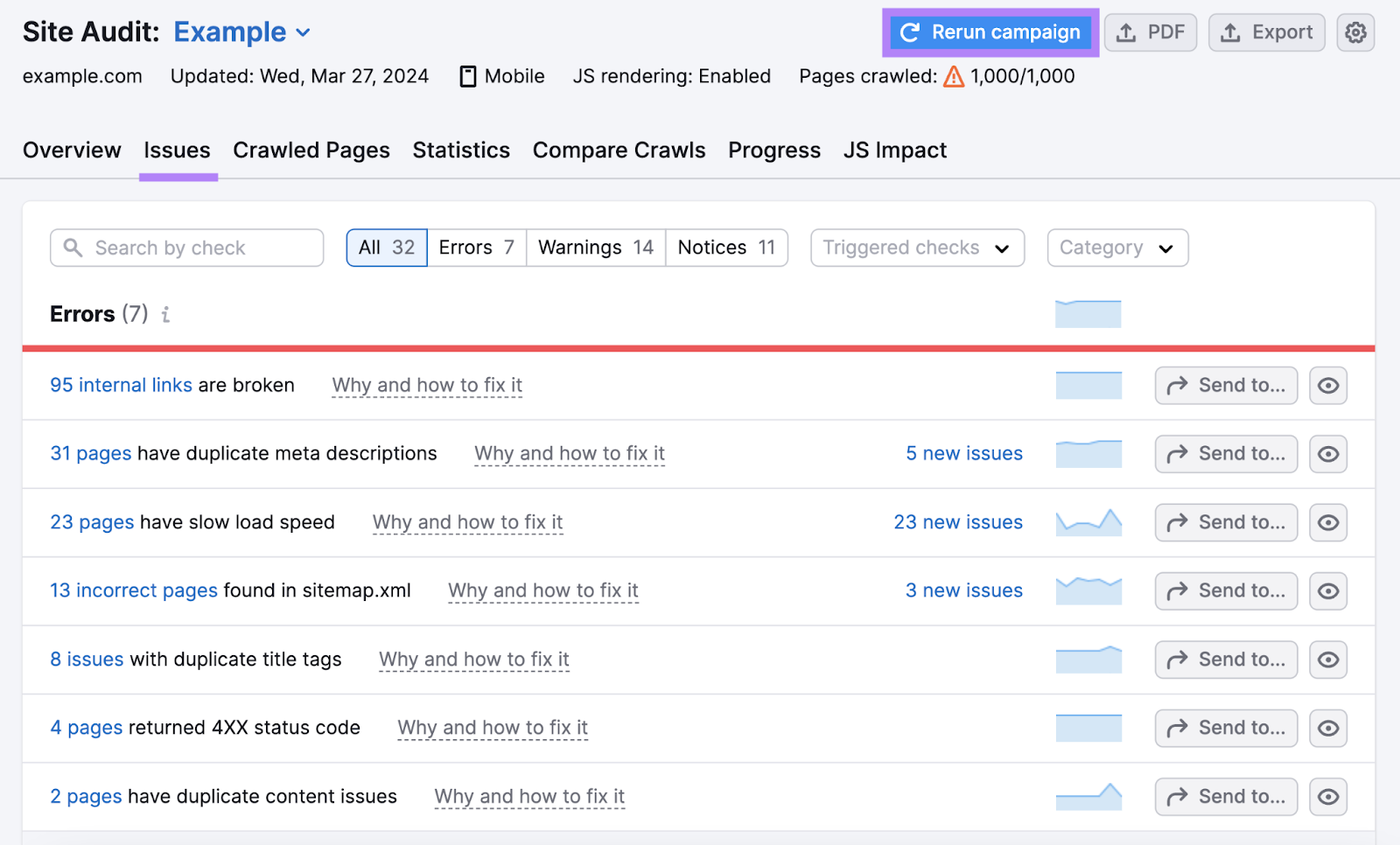Click Send to for the broken internal links error
Screen dimensions: 1400x845
click(x=1225, y=385)
